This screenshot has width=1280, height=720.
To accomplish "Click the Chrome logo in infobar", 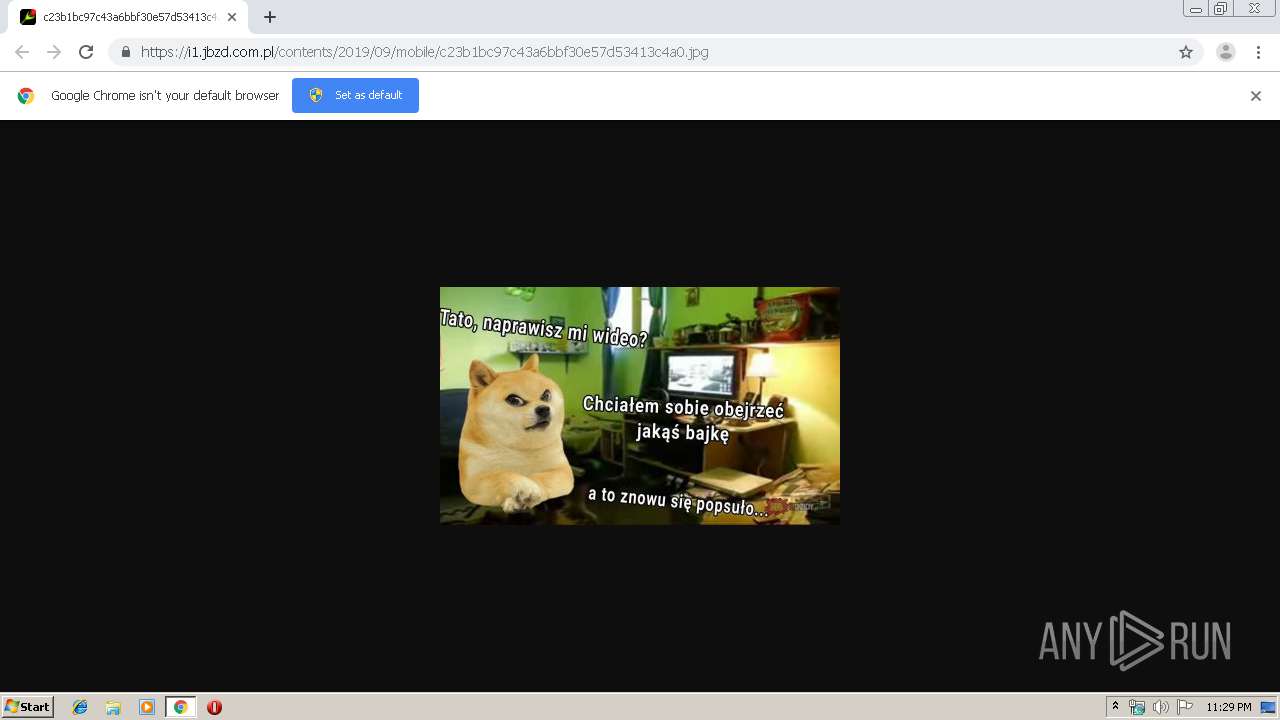I will tap(26, 96).
